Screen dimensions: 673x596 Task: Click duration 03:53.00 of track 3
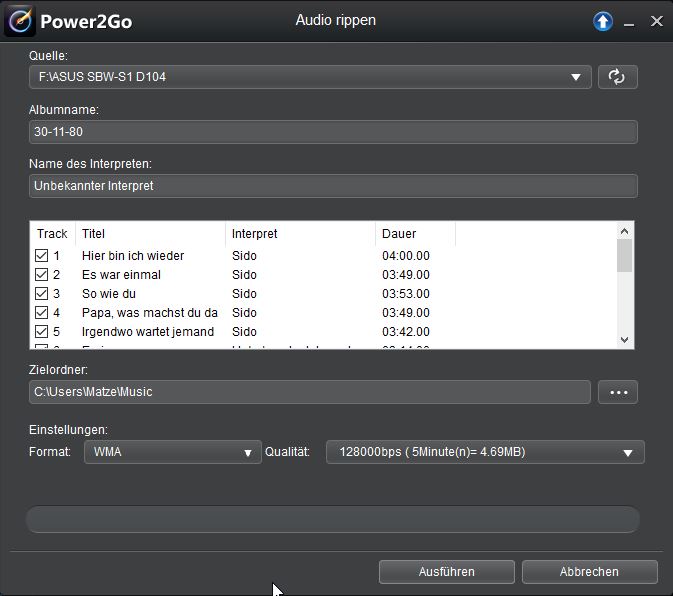pos(406,293)
